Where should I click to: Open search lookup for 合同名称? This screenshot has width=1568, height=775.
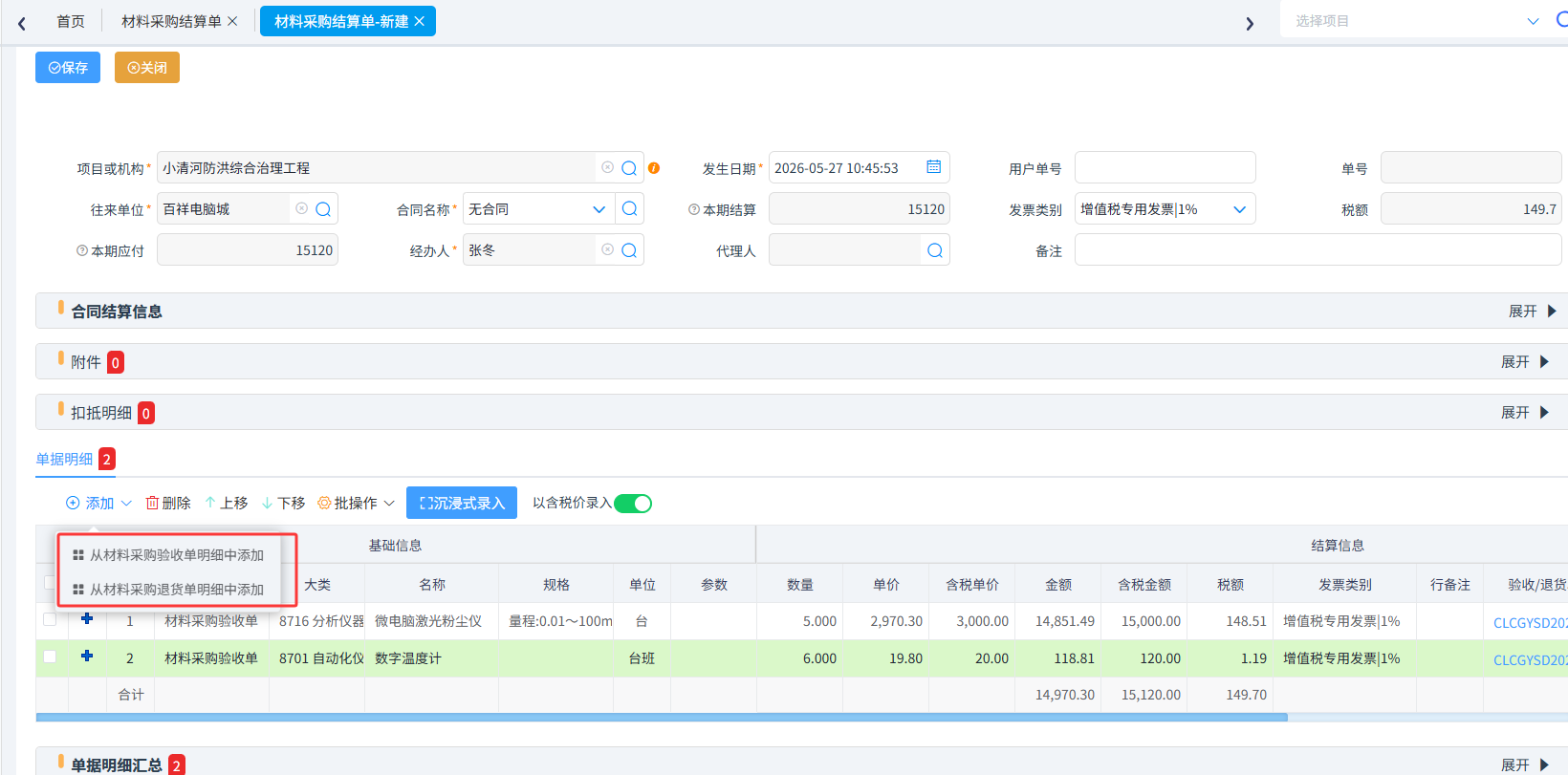629,209
